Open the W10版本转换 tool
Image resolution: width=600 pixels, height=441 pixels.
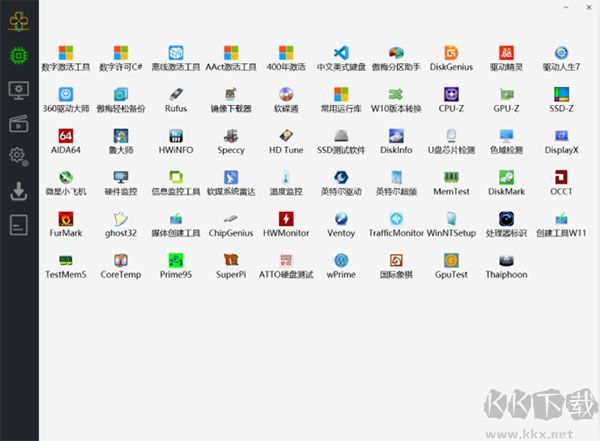pyautogui.click(x=396, y=100)
